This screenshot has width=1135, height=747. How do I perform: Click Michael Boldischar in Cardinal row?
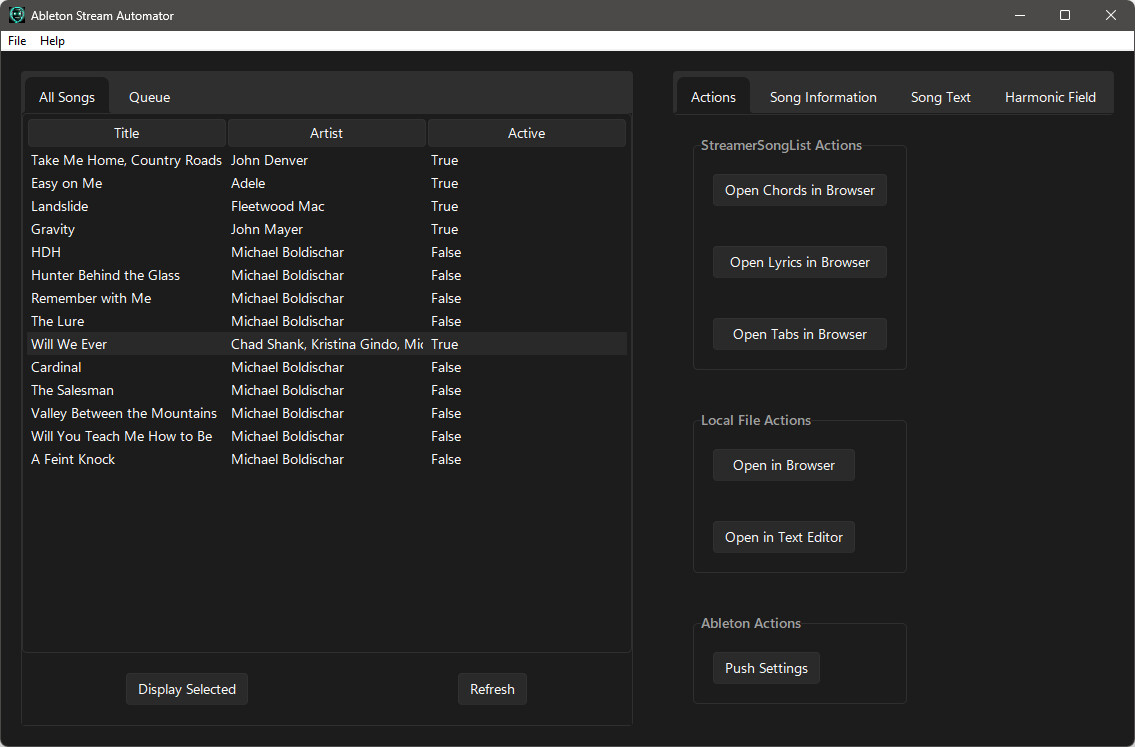[x=287, y=367]
